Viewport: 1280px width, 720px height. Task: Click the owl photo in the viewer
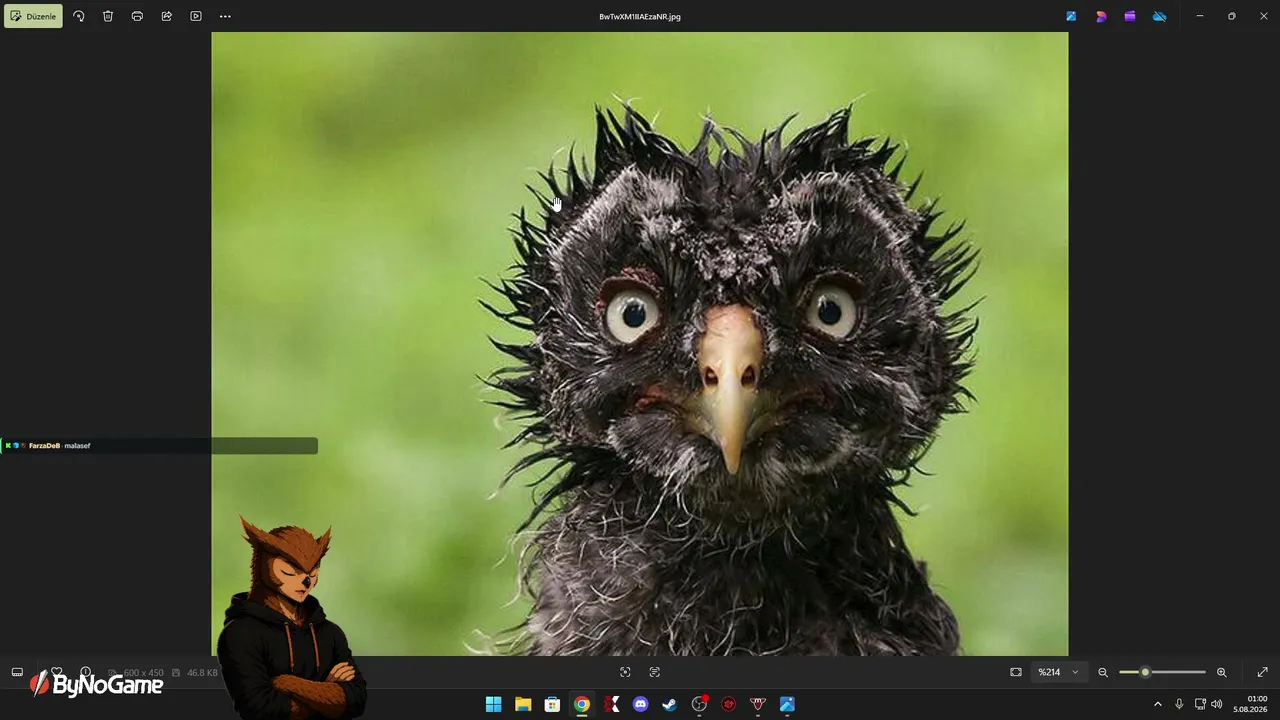640,344
